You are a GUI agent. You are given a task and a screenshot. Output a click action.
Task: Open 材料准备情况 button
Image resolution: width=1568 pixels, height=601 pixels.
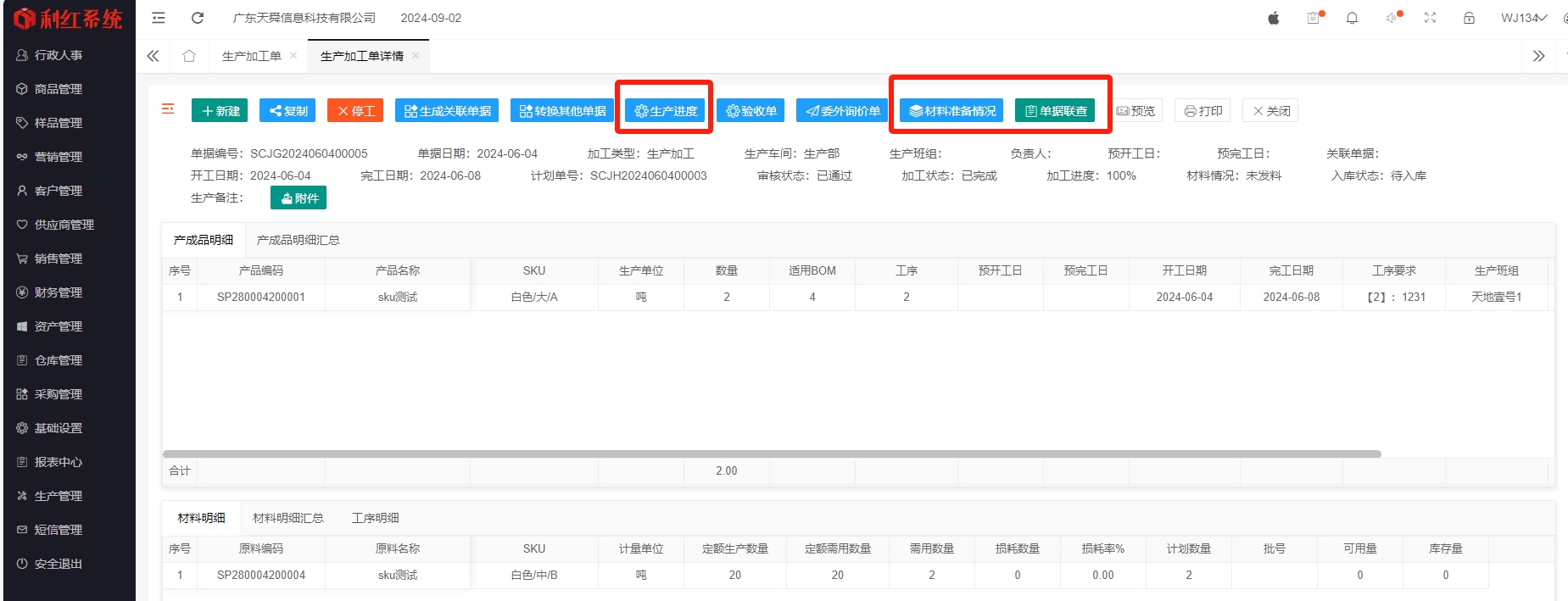951,111
